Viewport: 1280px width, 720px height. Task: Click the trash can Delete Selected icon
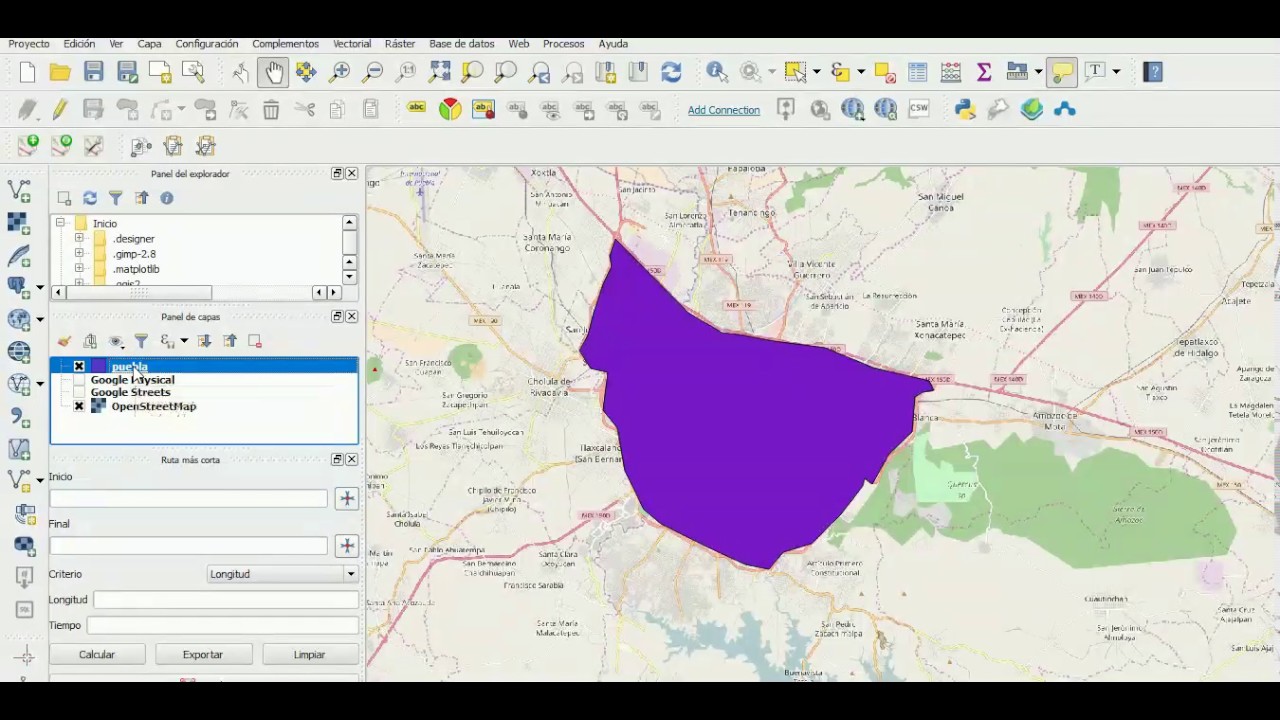point(271,110)
